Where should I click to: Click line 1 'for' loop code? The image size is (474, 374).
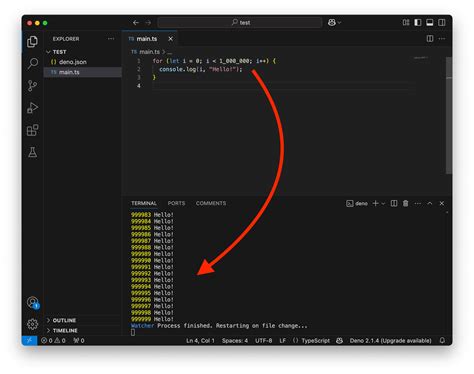pos(214,61)
